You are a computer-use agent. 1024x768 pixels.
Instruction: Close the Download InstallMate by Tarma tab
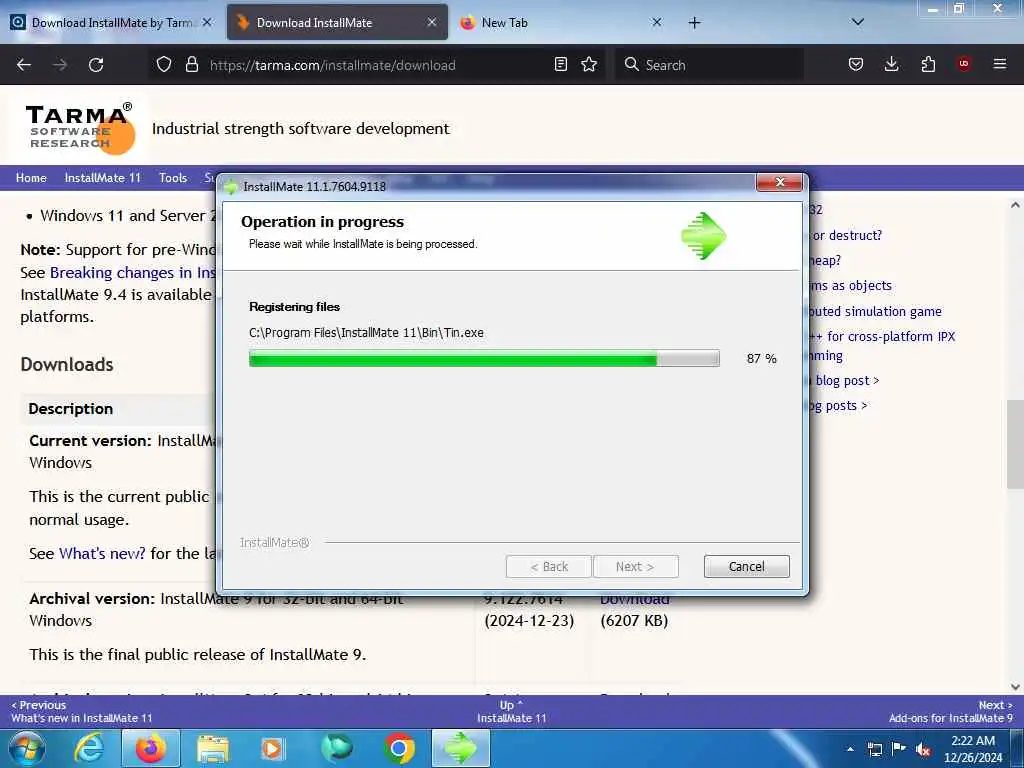click(207, 22)
